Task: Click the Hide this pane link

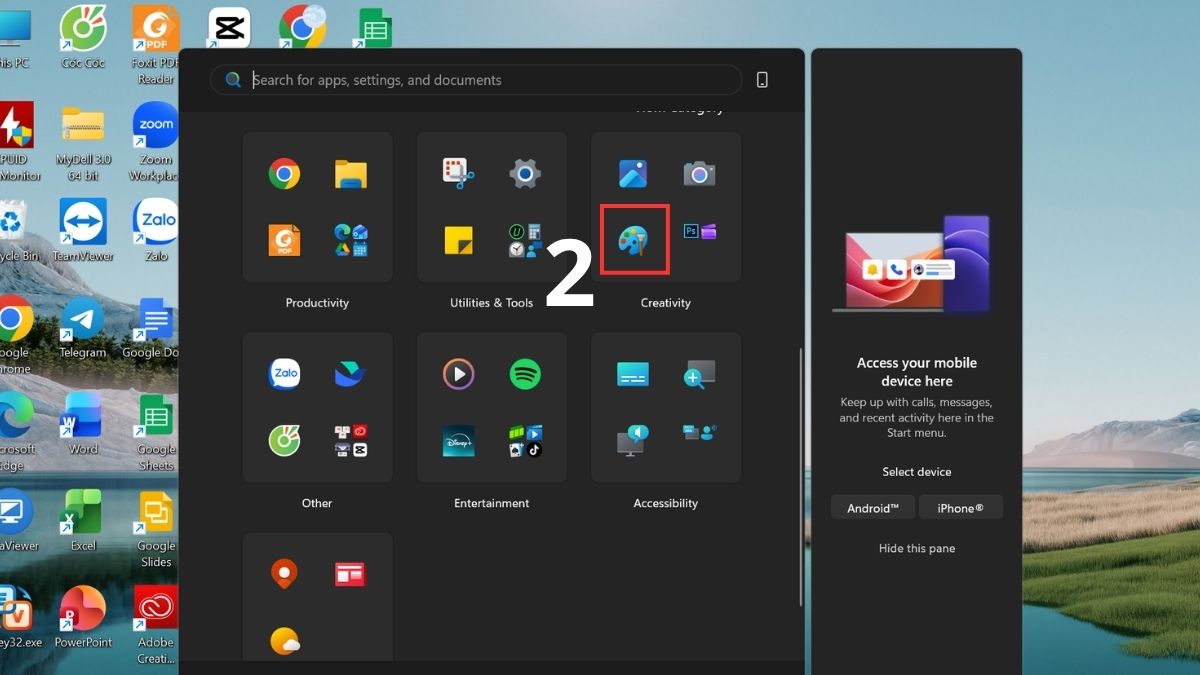Action: pos(916,548)
